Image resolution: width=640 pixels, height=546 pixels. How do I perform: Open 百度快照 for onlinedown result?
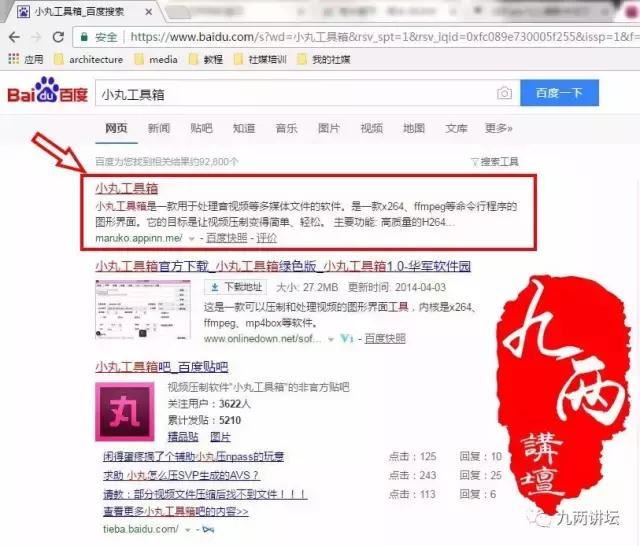(x=385, y=338)
